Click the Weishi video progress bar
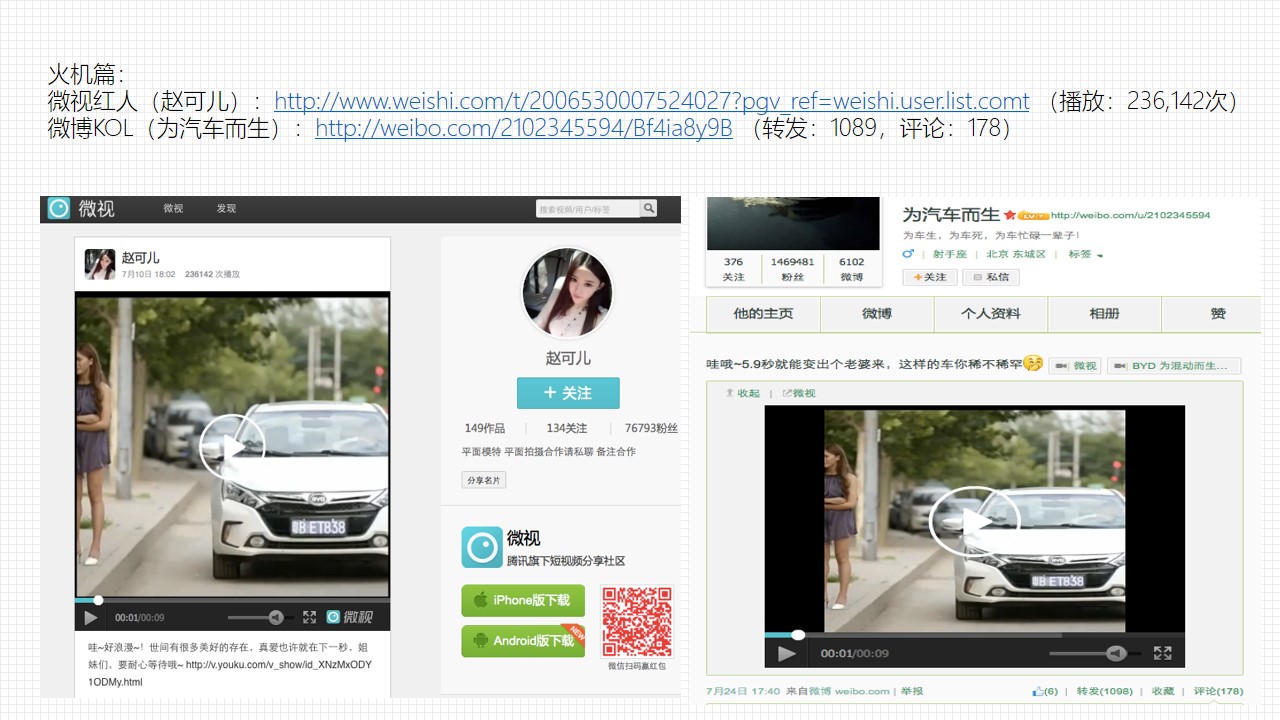 tap(232, 600)
